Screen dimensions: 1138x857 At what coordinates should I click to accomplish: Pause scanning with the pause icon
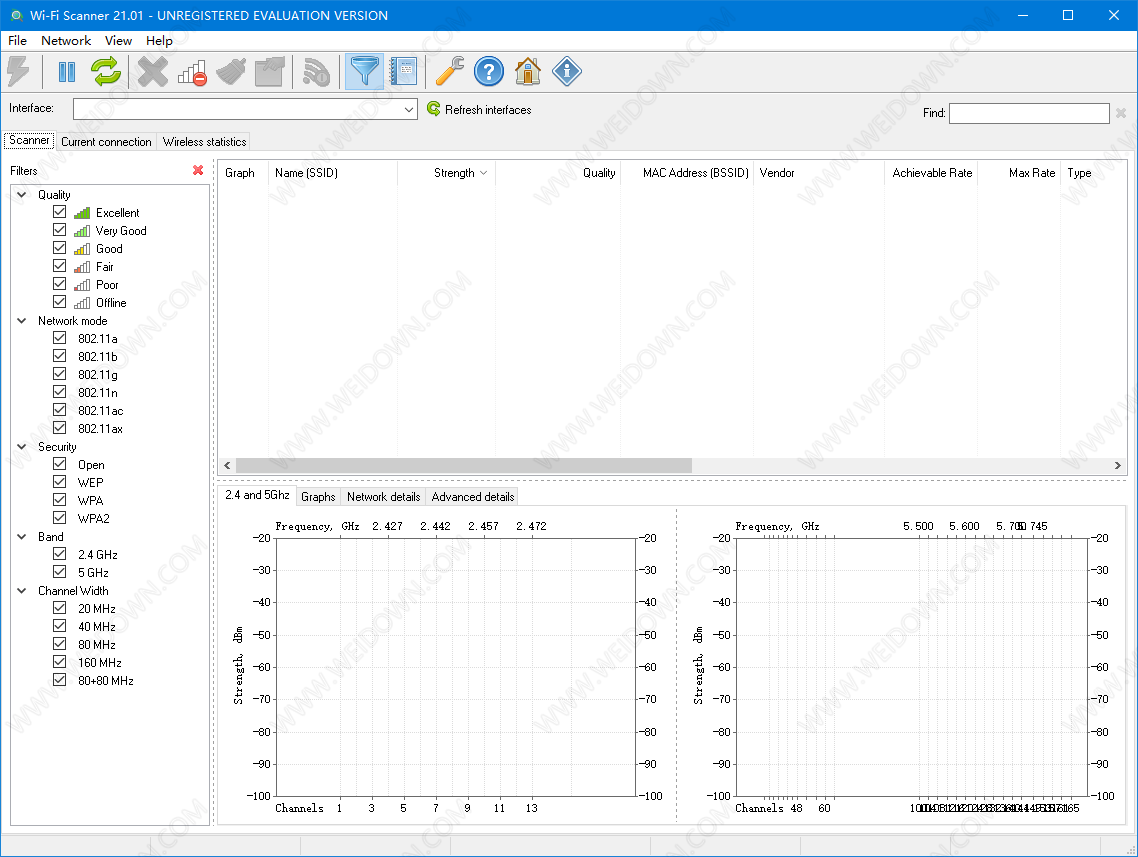pos(67,71)
